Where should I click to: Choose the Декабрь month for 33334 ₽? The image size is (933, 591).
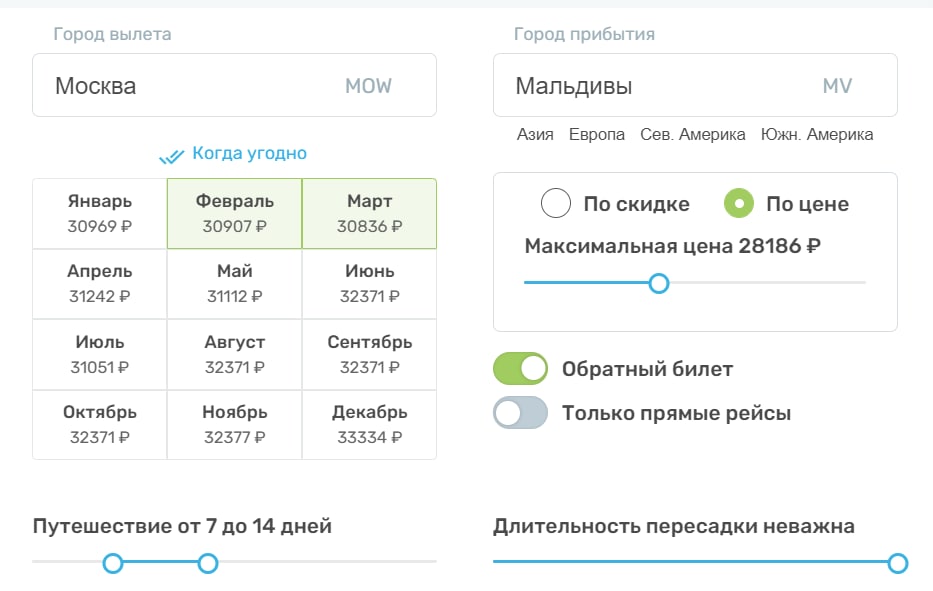pos(369,424)
